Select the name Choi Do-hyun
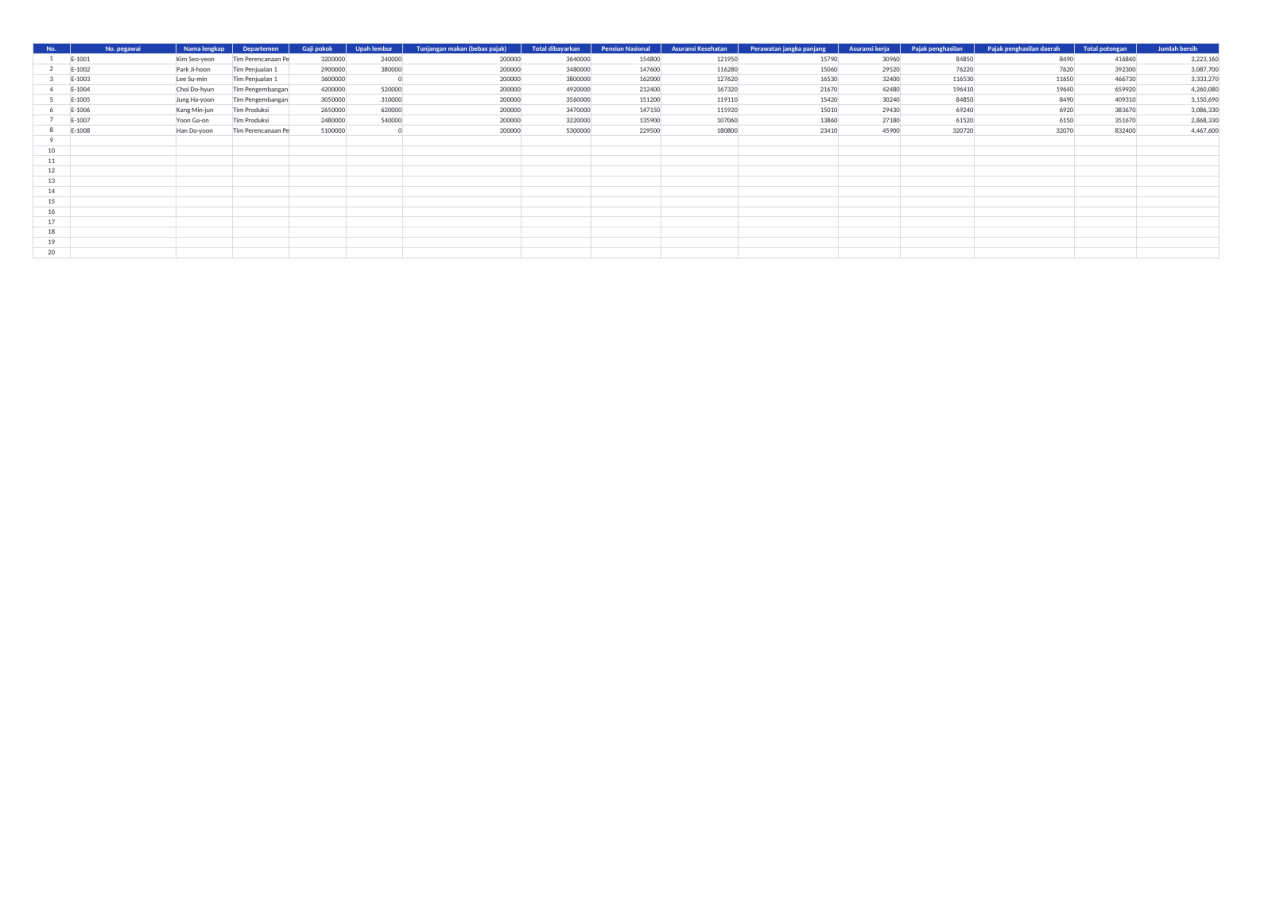 [204, 90]
